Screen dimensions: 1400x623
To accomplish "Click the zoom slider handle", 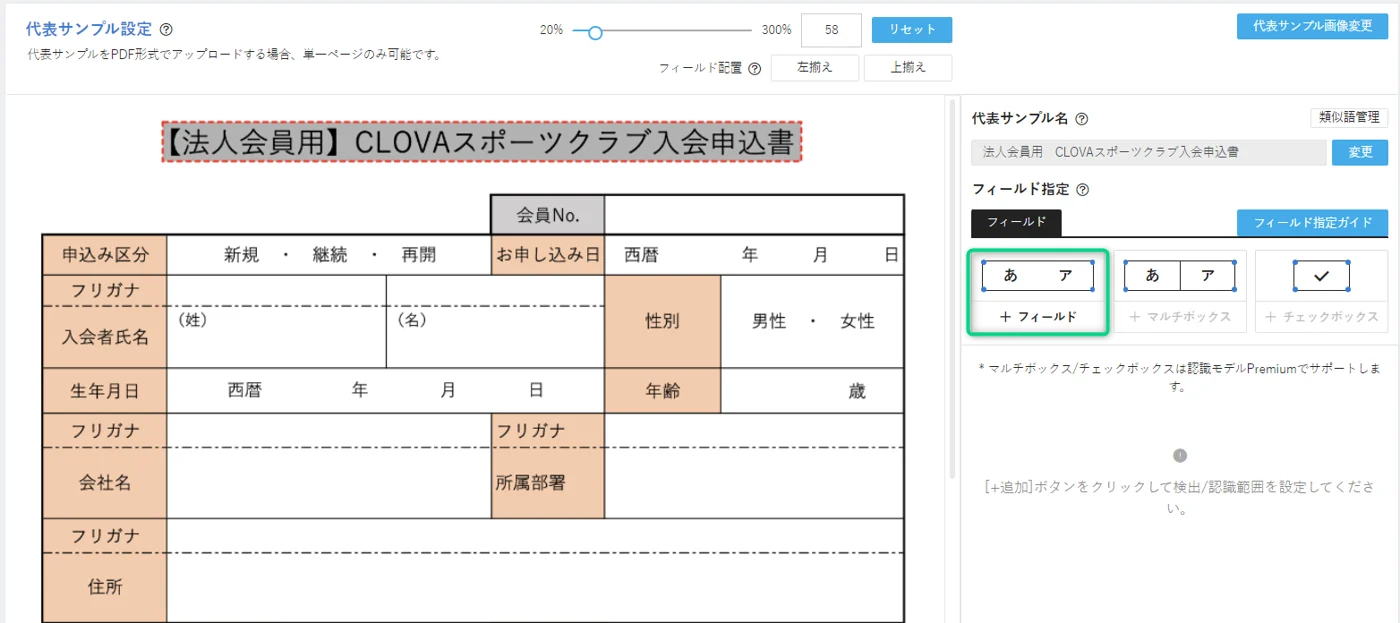I will (x=595, y=32).
